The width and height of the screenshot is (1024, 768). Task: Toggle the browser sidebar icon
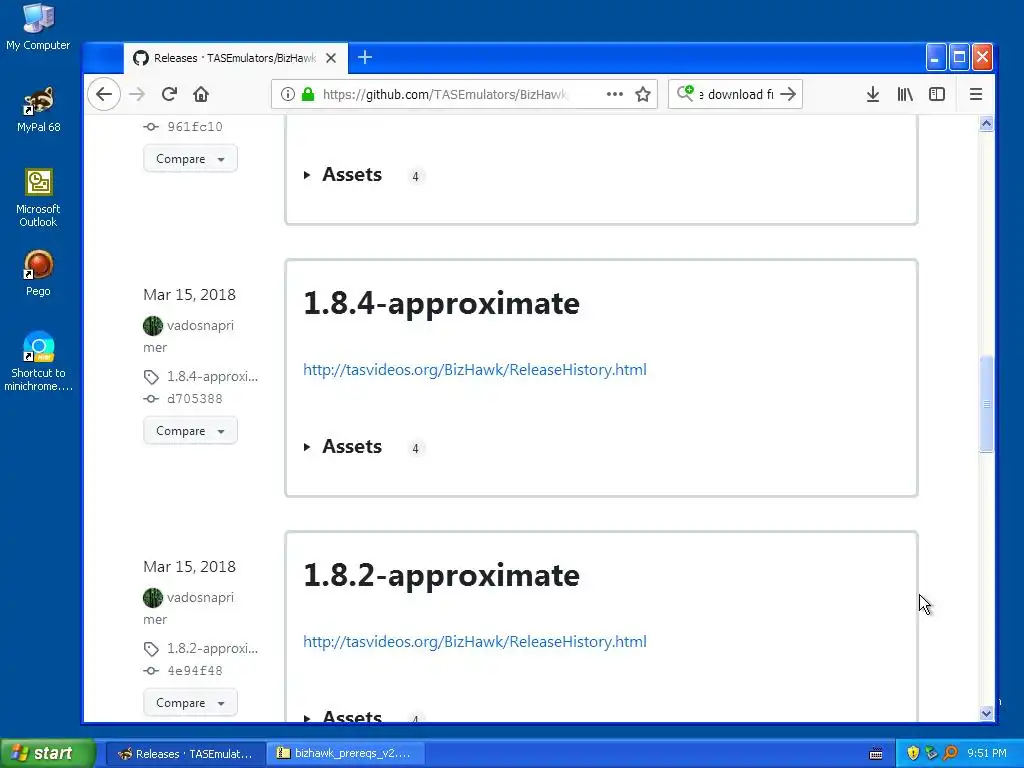[937, 94]
